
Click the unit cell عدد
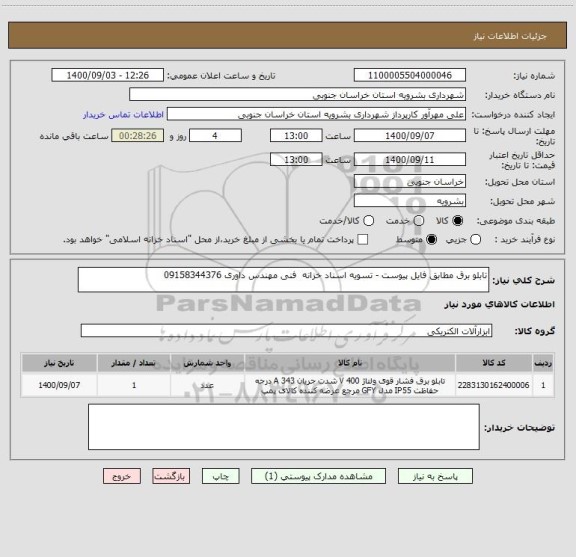tap(207, 385)
